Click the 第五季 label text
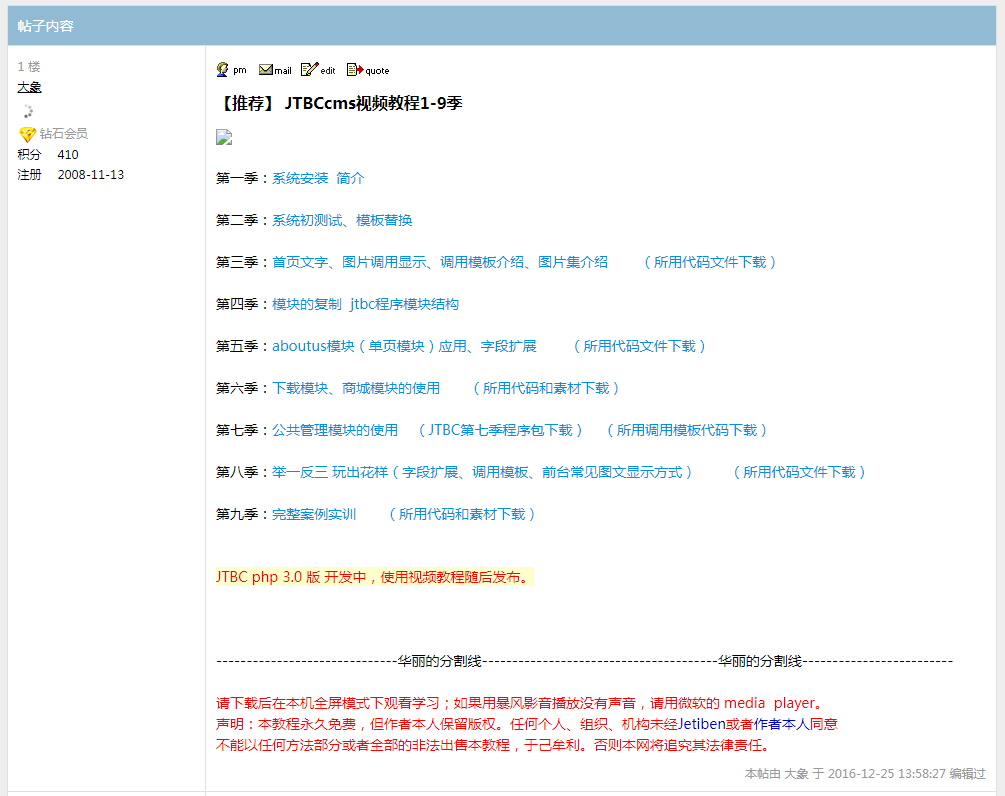 click(237, 346)
